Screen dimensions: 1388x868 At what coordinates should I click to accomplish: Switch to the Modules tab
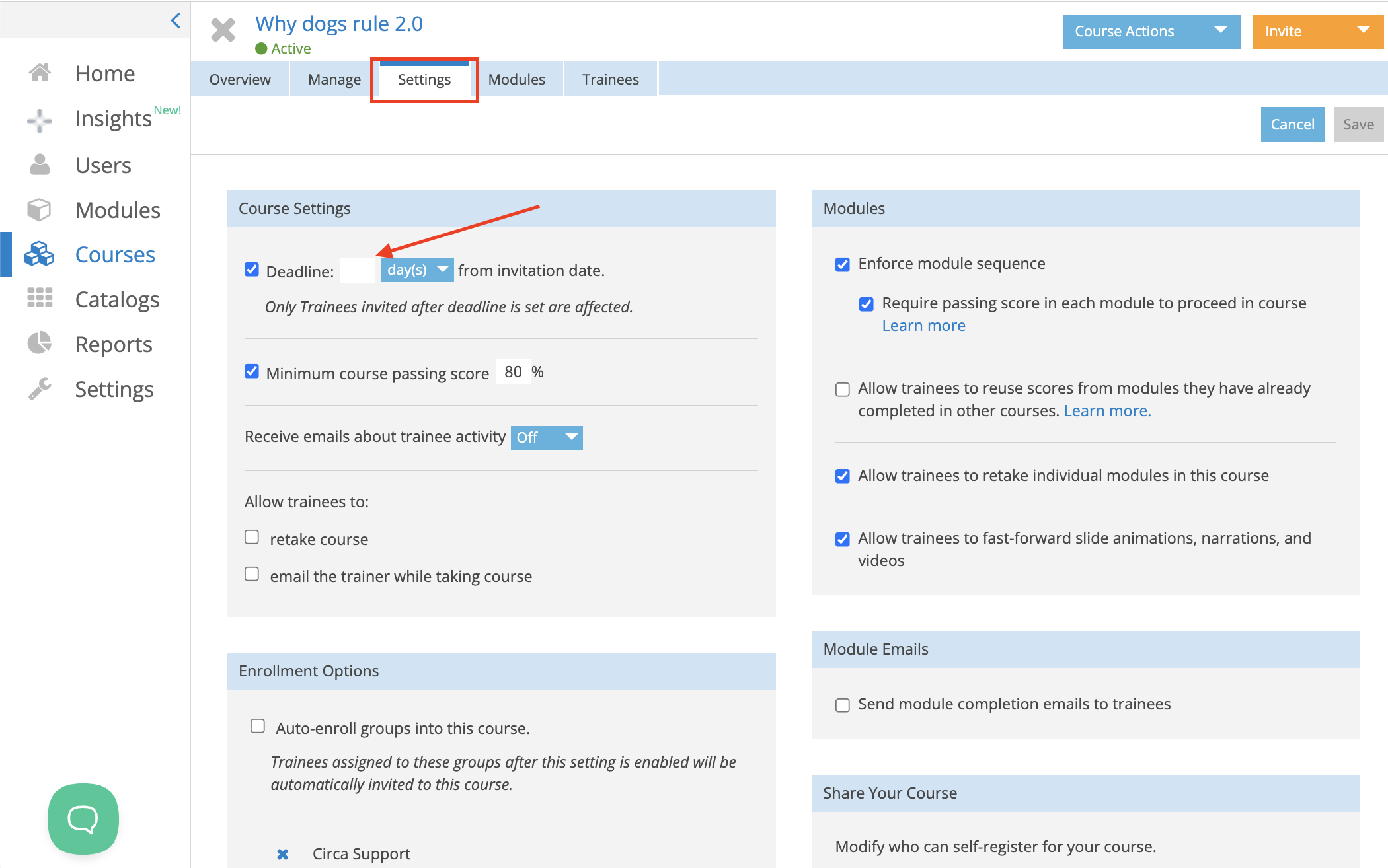tap(517, 79)
